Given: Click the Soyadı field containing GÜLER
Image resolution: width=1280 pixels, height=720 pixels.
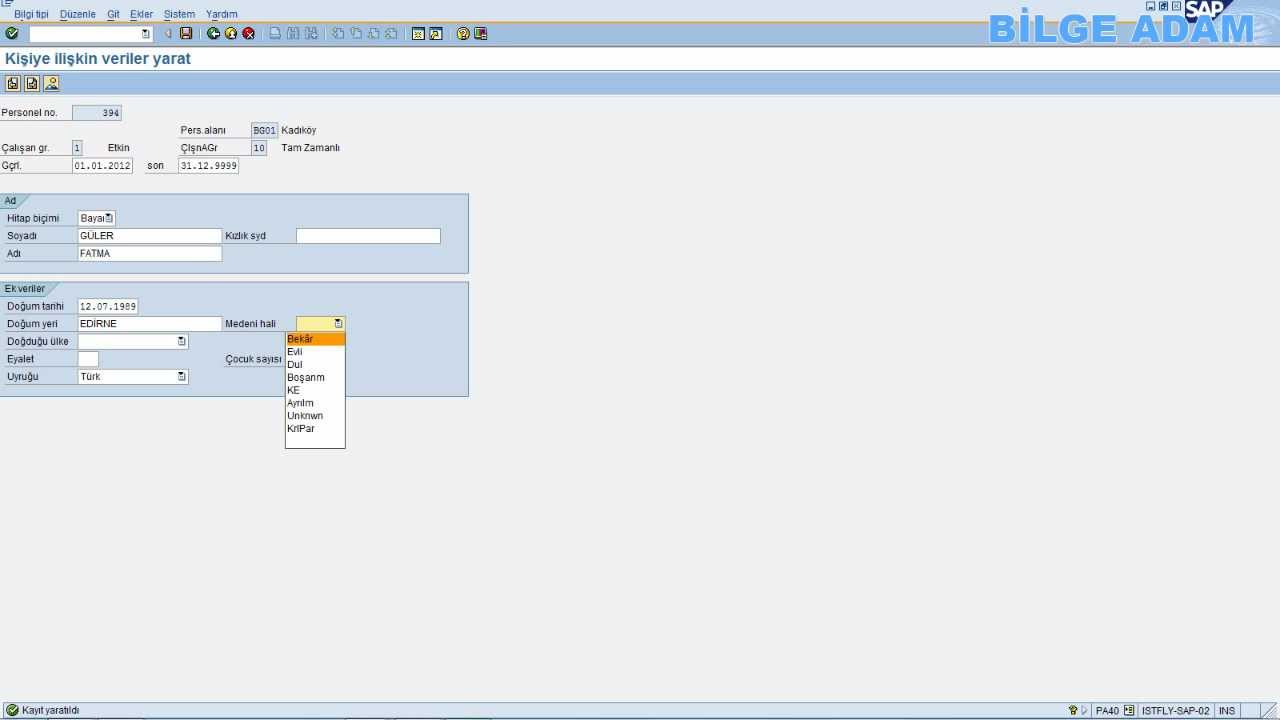Looking at the screenshot, I should (150, 236).
